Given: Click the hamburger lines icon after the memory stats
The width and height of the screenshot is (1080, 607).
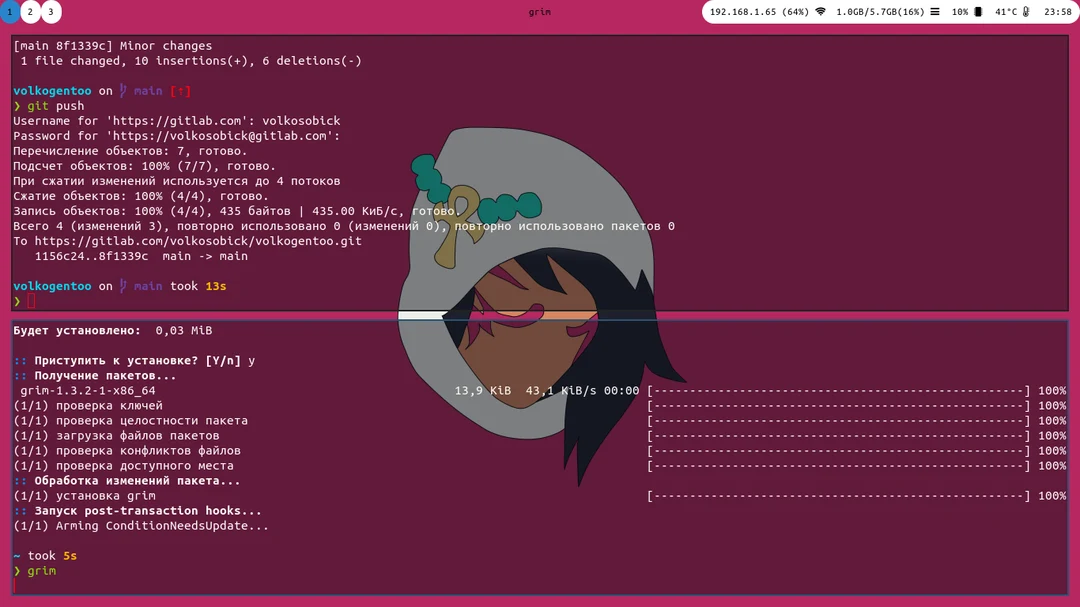Looking at the screenshot, I should click(934, 12).
